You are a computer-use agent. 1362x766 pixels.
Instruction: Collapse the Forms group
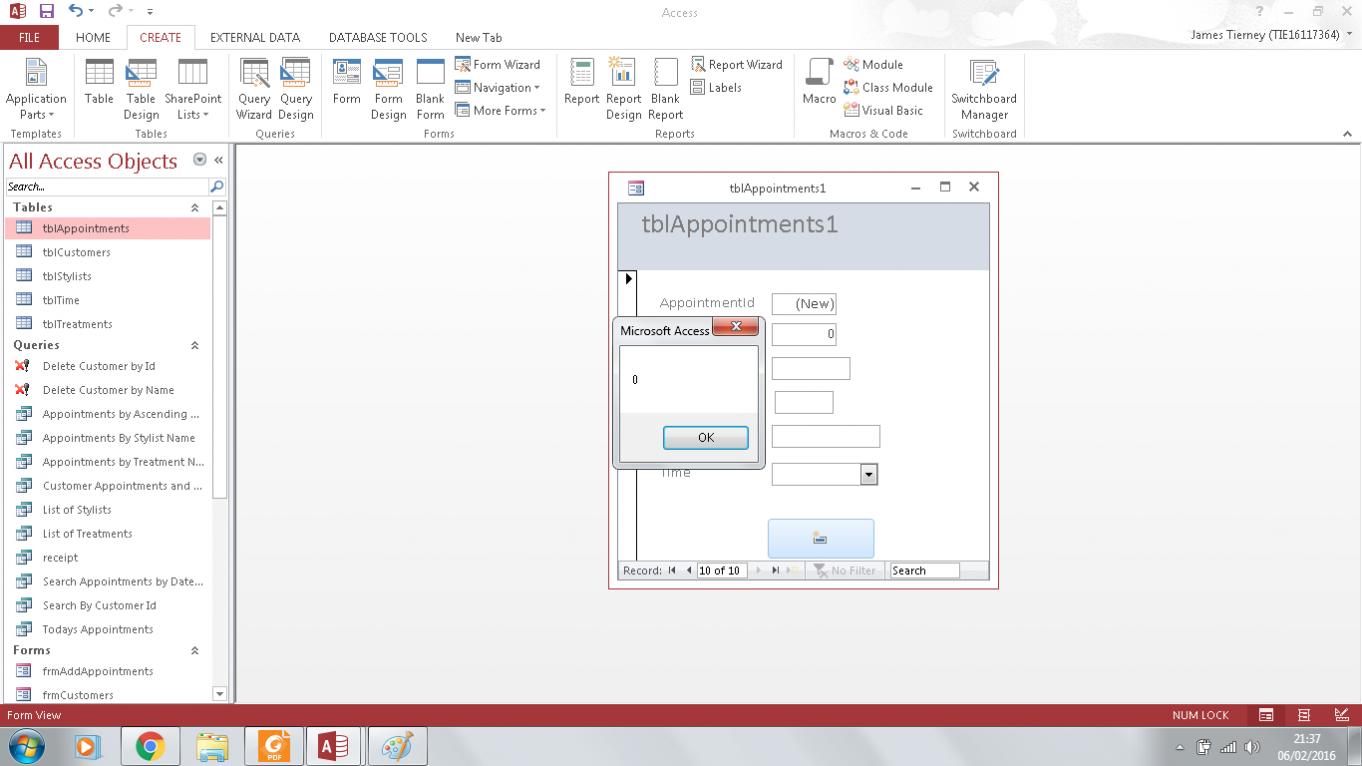[x=195, y=650]
